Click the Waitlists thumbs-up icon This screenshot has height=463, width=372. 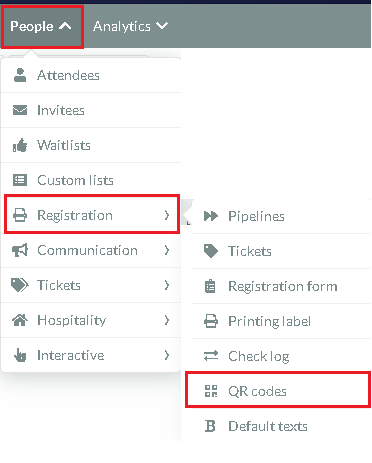(x=20, y=145)
